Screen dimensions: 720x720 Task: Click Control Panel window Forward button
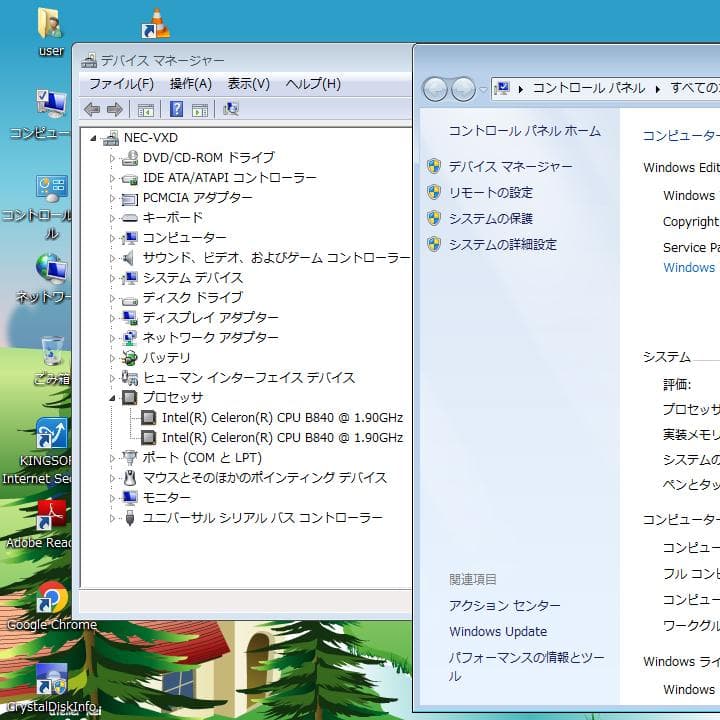[x=463, y=89]
